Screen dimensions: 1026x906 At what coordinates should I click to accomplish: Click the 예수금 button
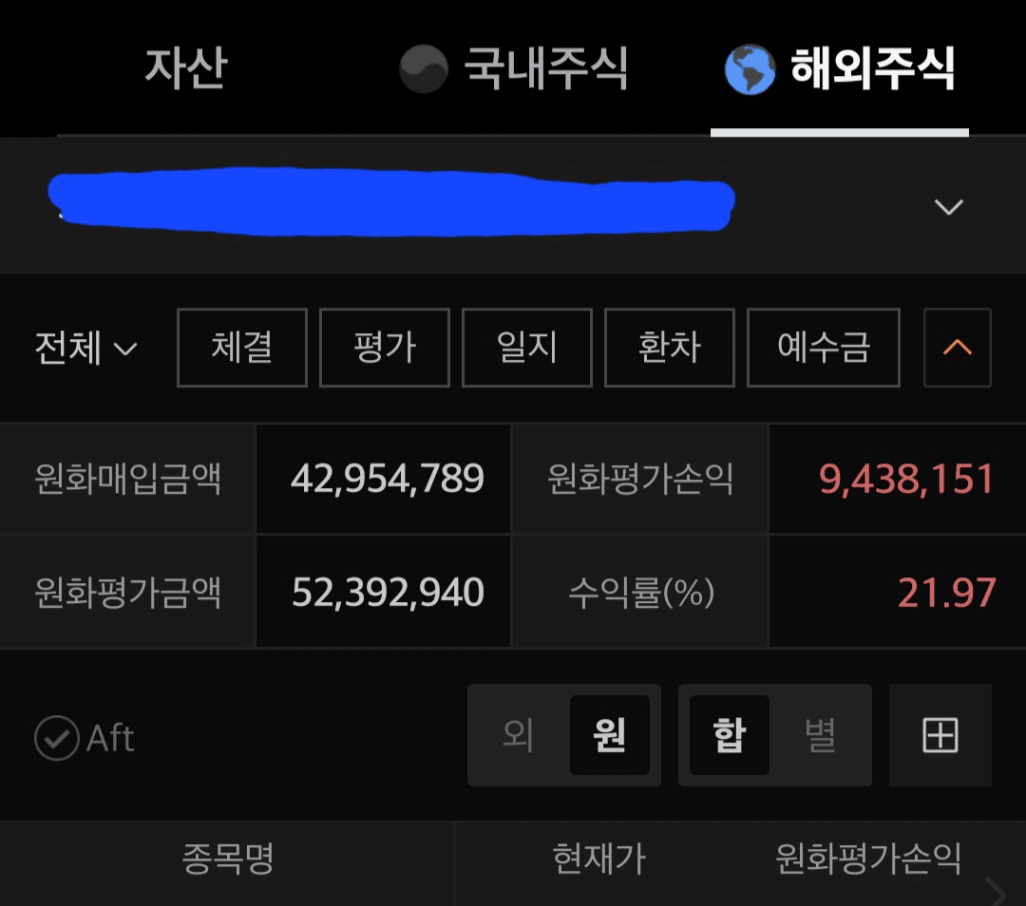point(824,347)
